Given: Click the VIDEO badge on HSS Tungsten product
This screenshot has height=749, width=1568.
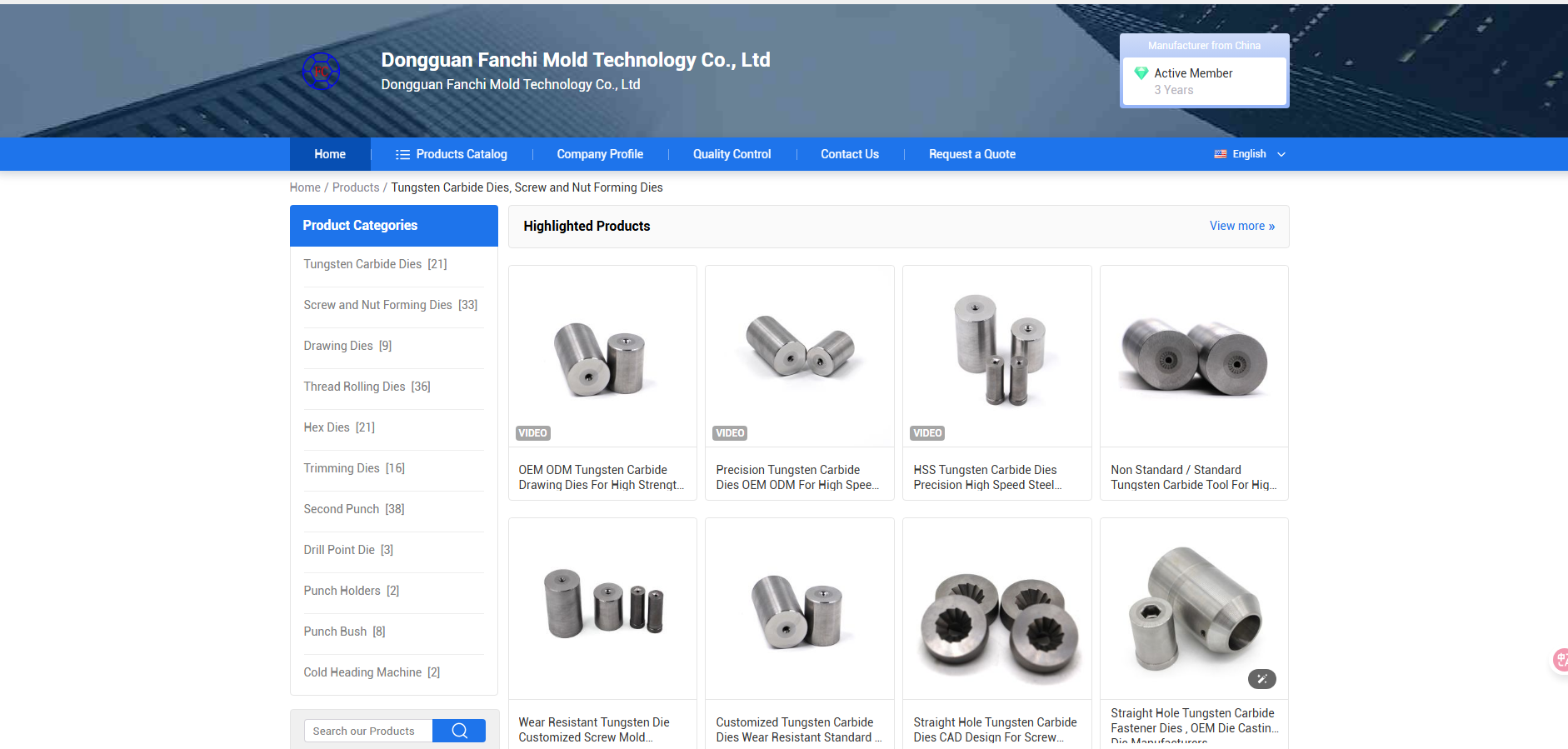Looking at the screenshot, I should point(927,433).
